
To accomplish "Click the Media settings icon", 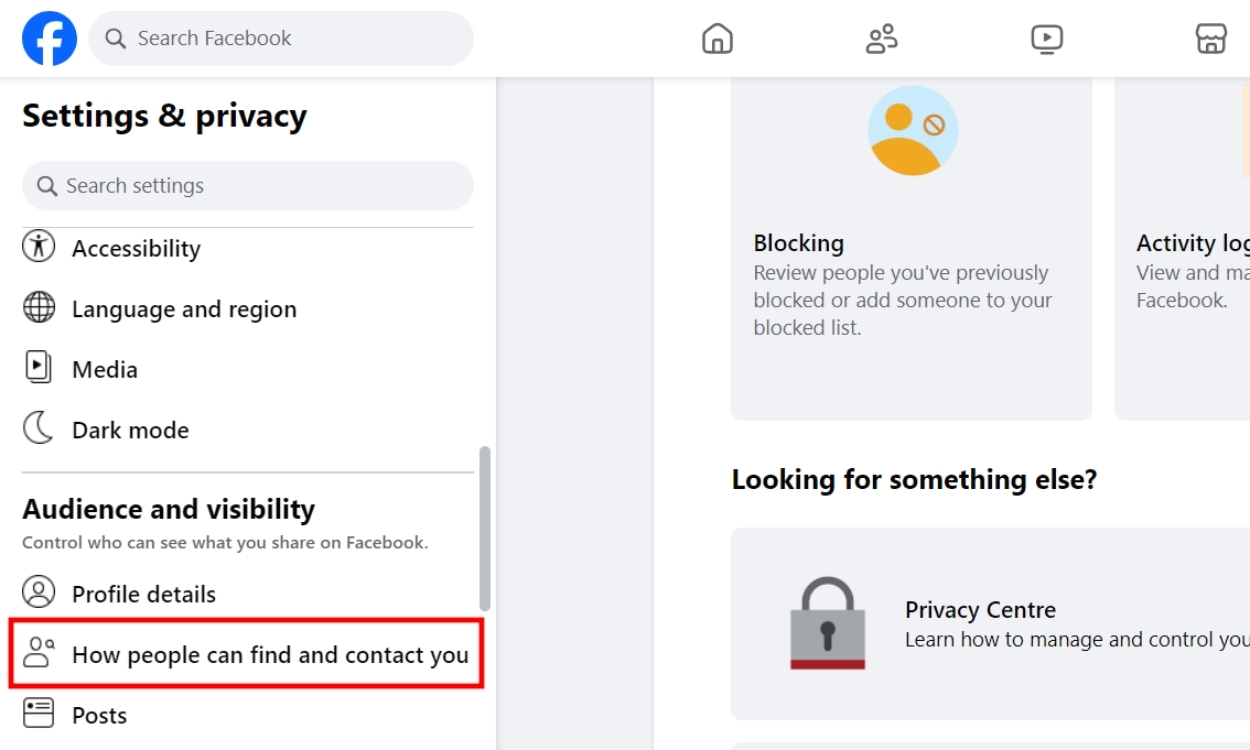I will [39, 368].
